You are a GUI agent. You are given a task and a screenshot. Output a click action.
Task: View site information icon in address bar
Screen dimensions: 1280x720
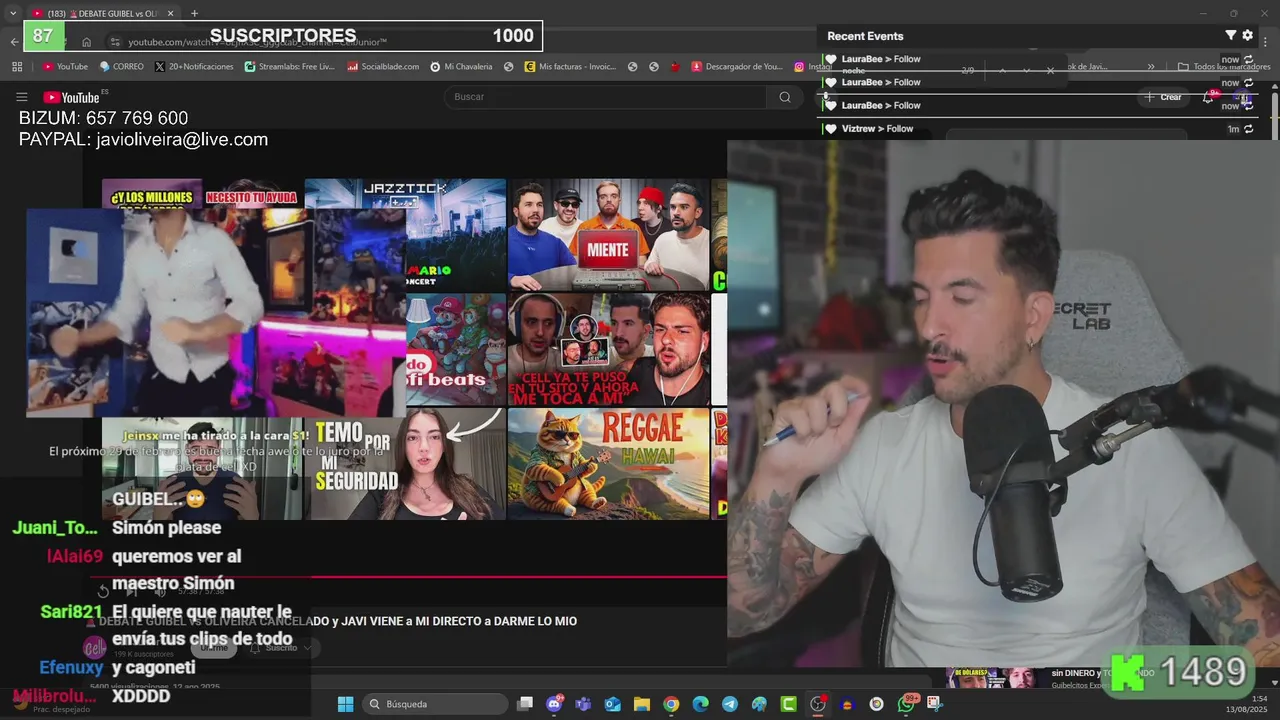[x=116, y=42]
